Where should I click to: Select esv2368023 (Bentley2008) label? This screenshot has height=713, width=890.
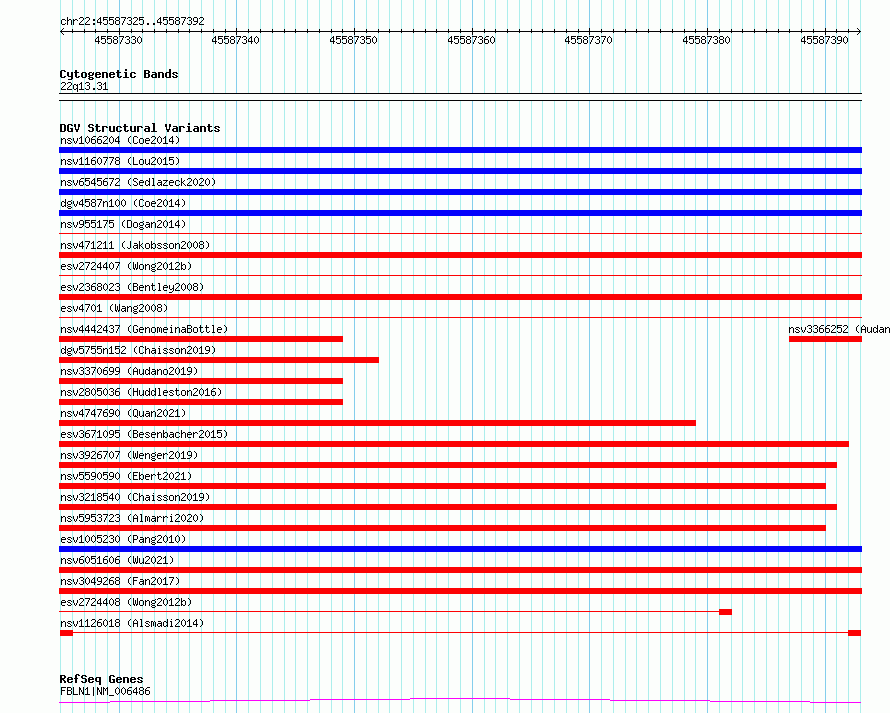click(132, 287)
